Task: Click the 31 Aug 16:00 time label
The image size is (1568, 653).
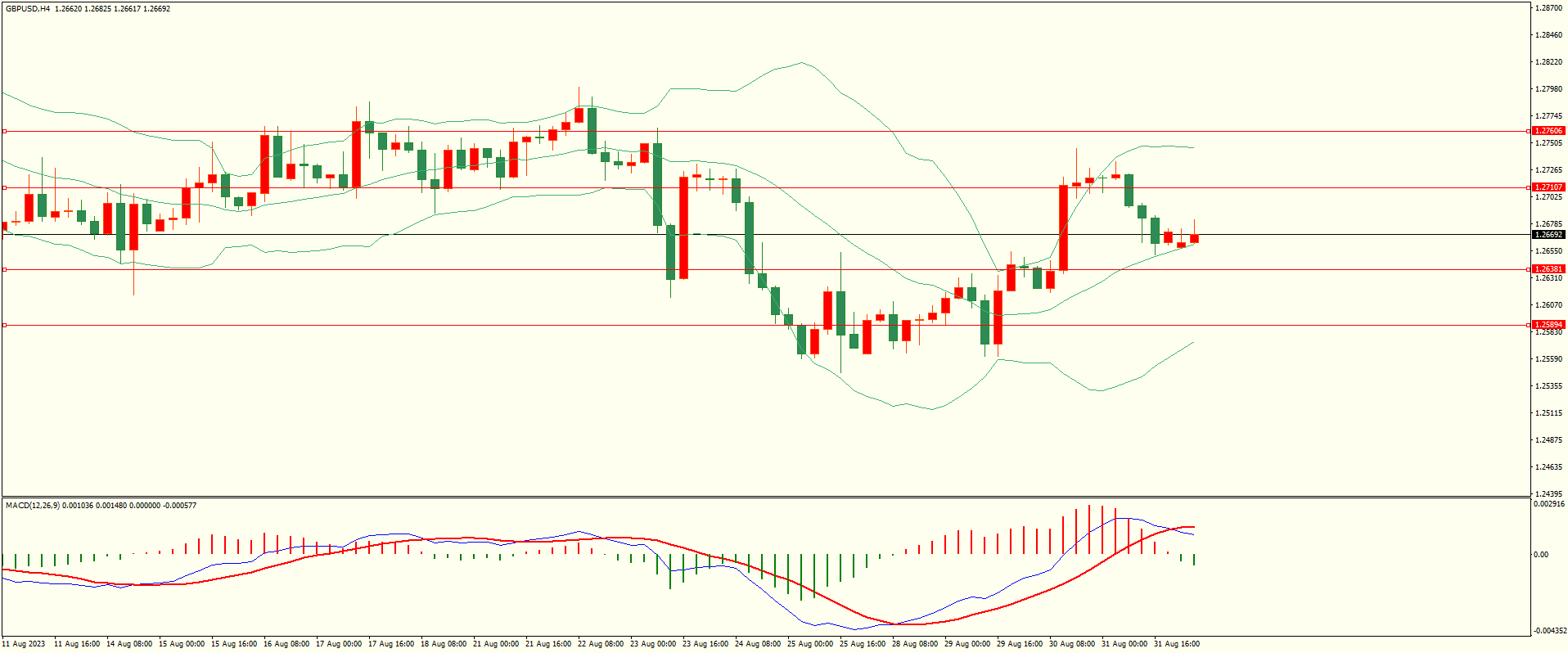Action: tap(1177, 644)
